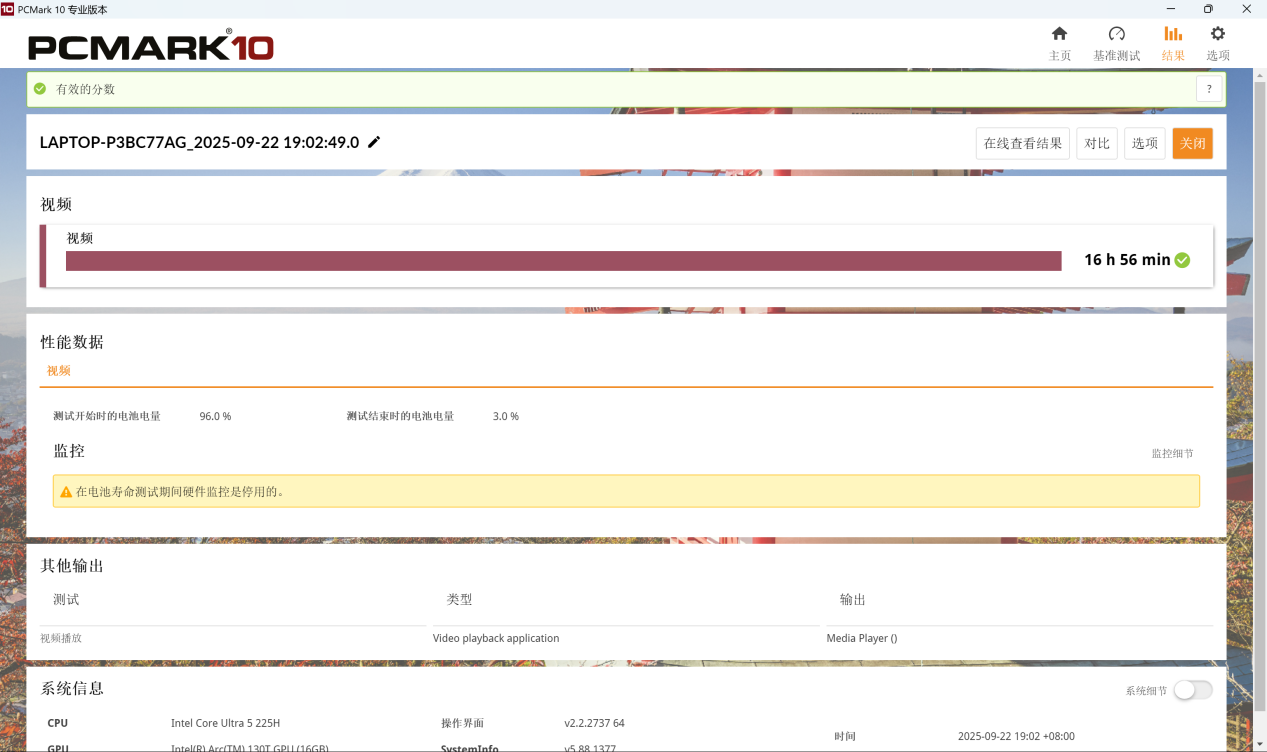This screenshot has width=1267, height=752.
Task: Click the green valid score checkmark icon
Action: (40, 89)
